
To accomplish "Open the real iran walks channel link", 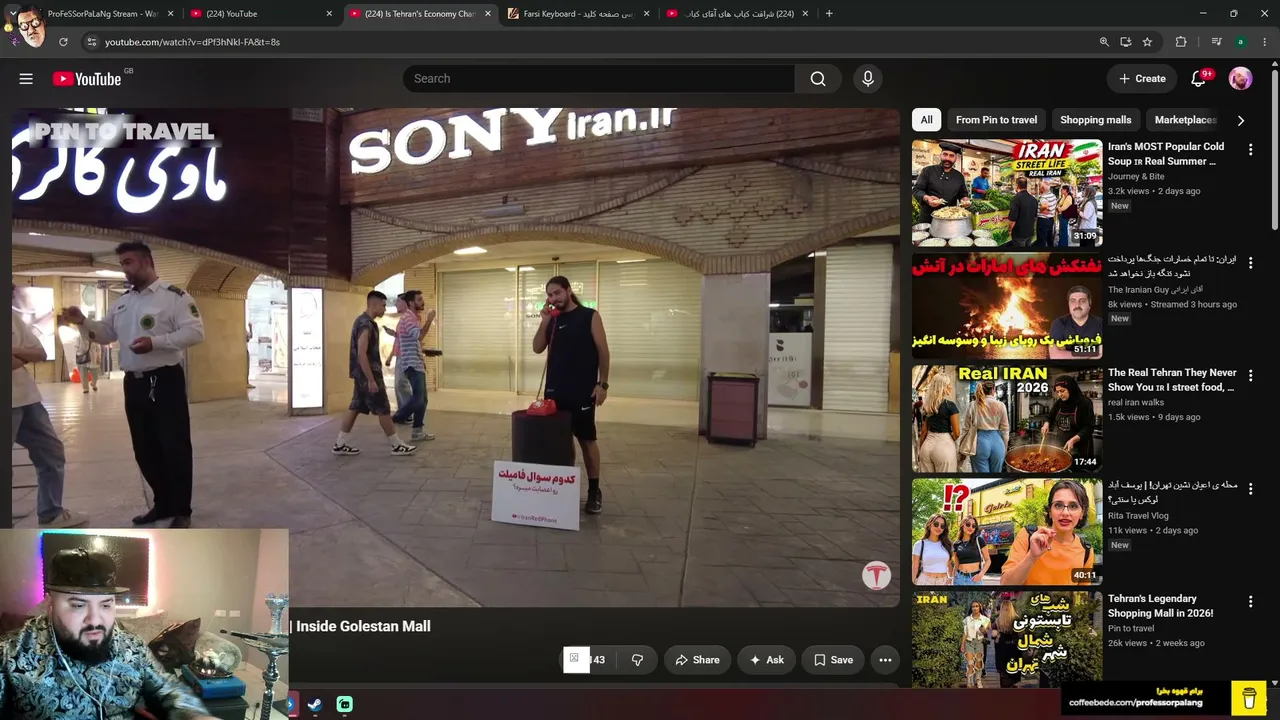I will click(1136, 403).
